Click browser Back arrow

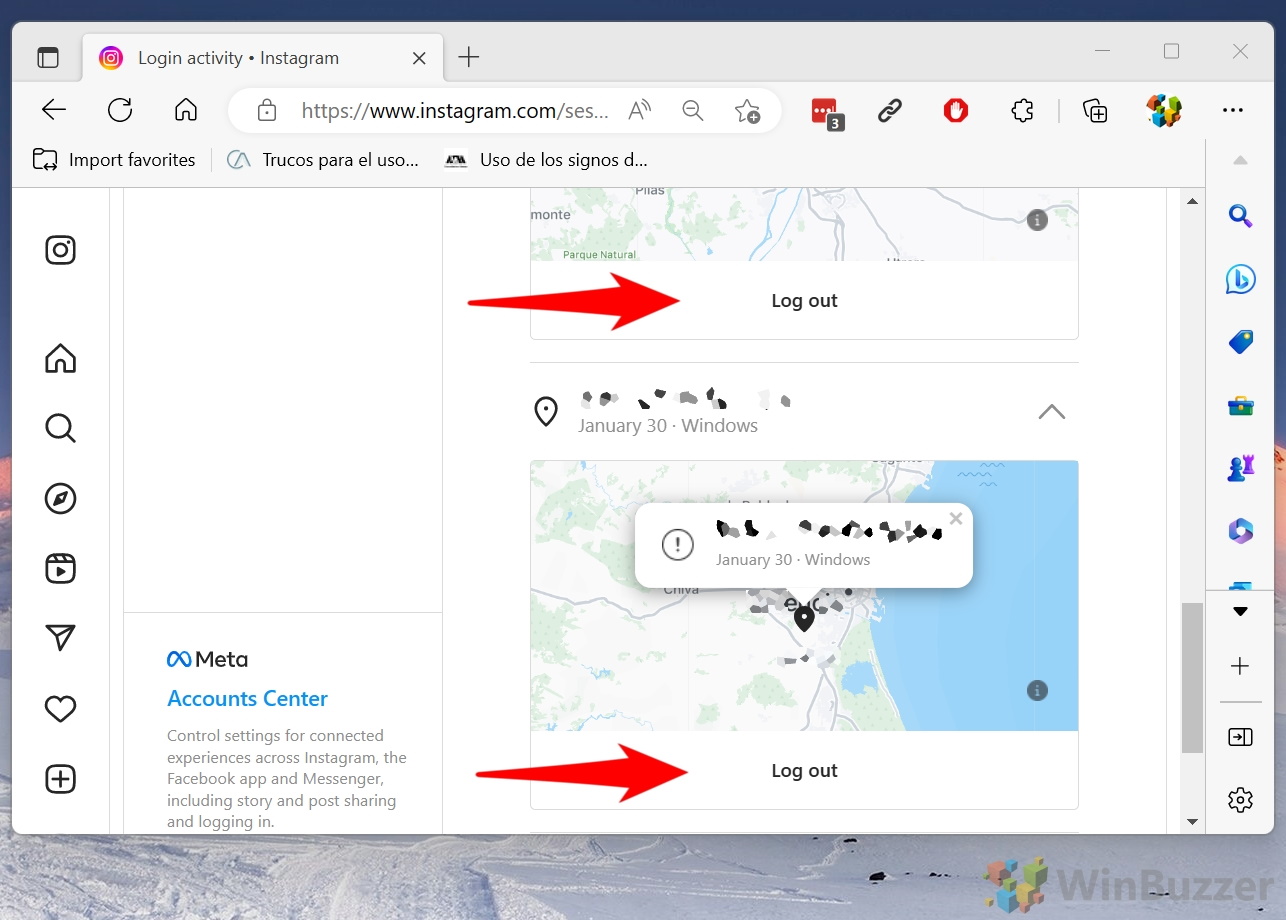pos(54,110)
